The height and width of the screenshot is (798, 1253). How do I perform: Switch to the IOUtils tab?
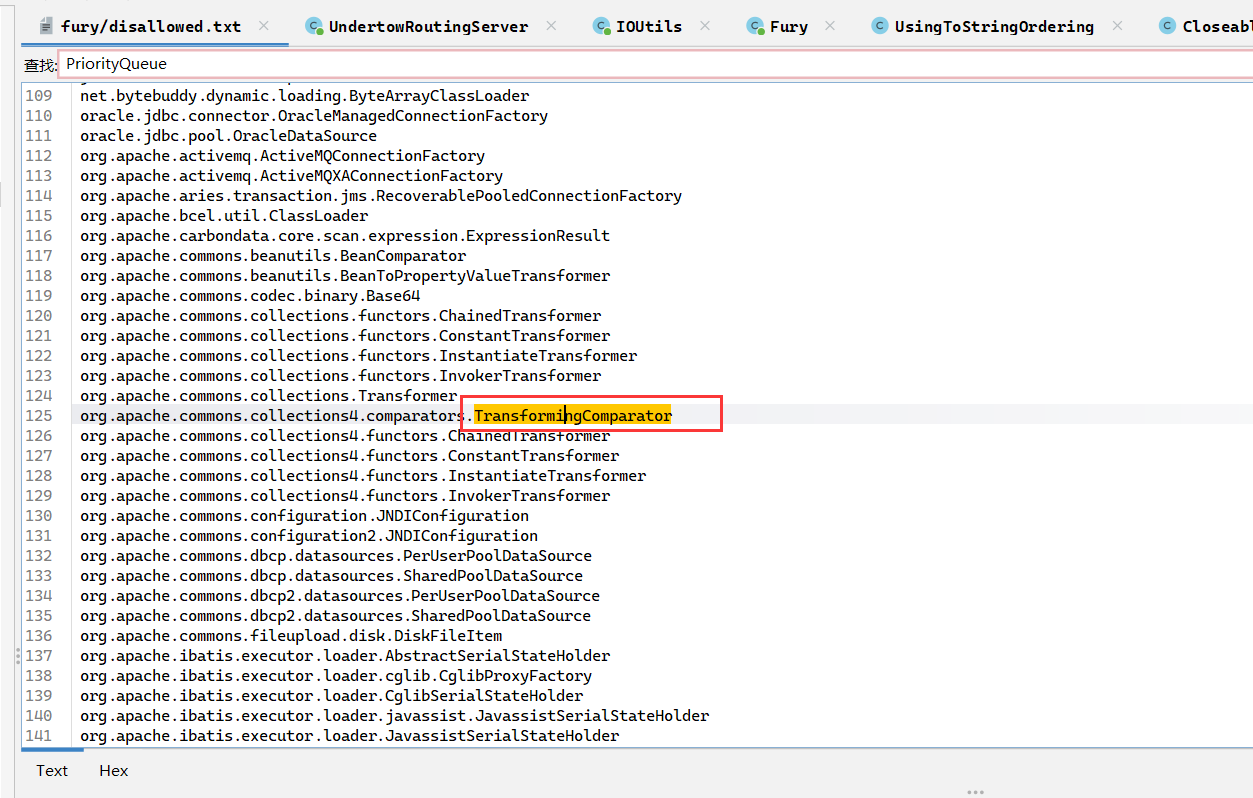tap(648, 27)
